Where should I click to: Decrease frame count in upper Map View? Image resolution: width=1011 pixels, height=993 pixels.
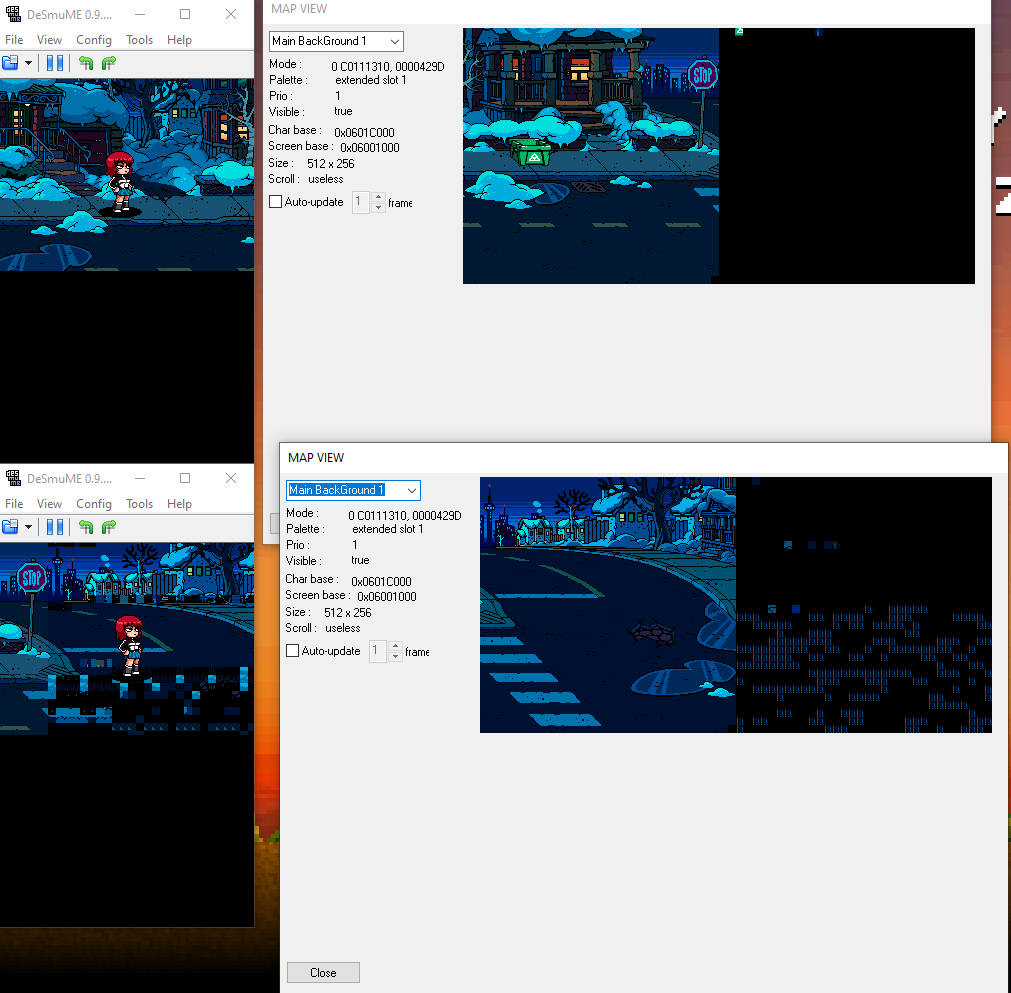378,208
